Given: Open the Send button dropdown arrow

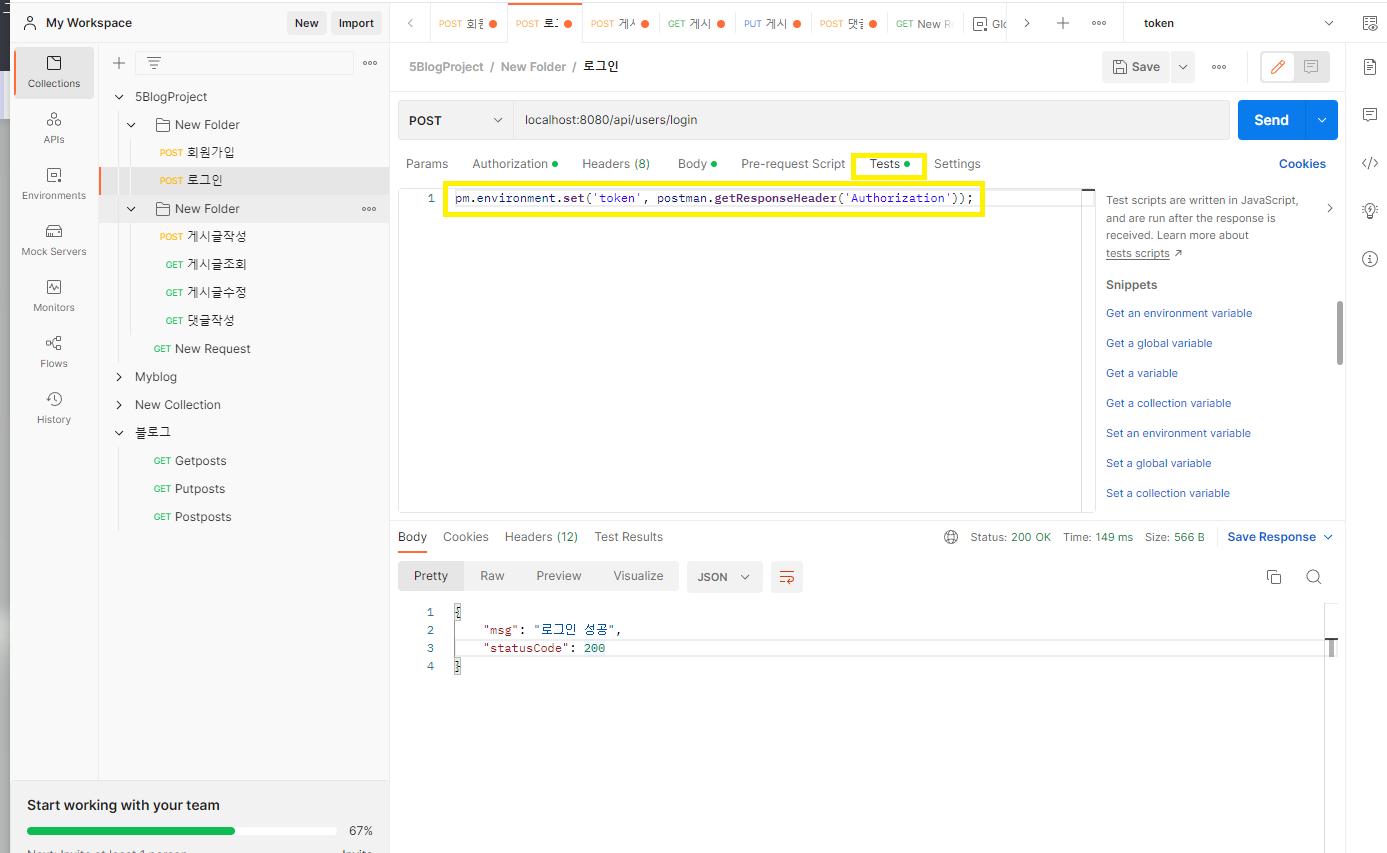Looking at the screenshot, I should [1322, 120].
